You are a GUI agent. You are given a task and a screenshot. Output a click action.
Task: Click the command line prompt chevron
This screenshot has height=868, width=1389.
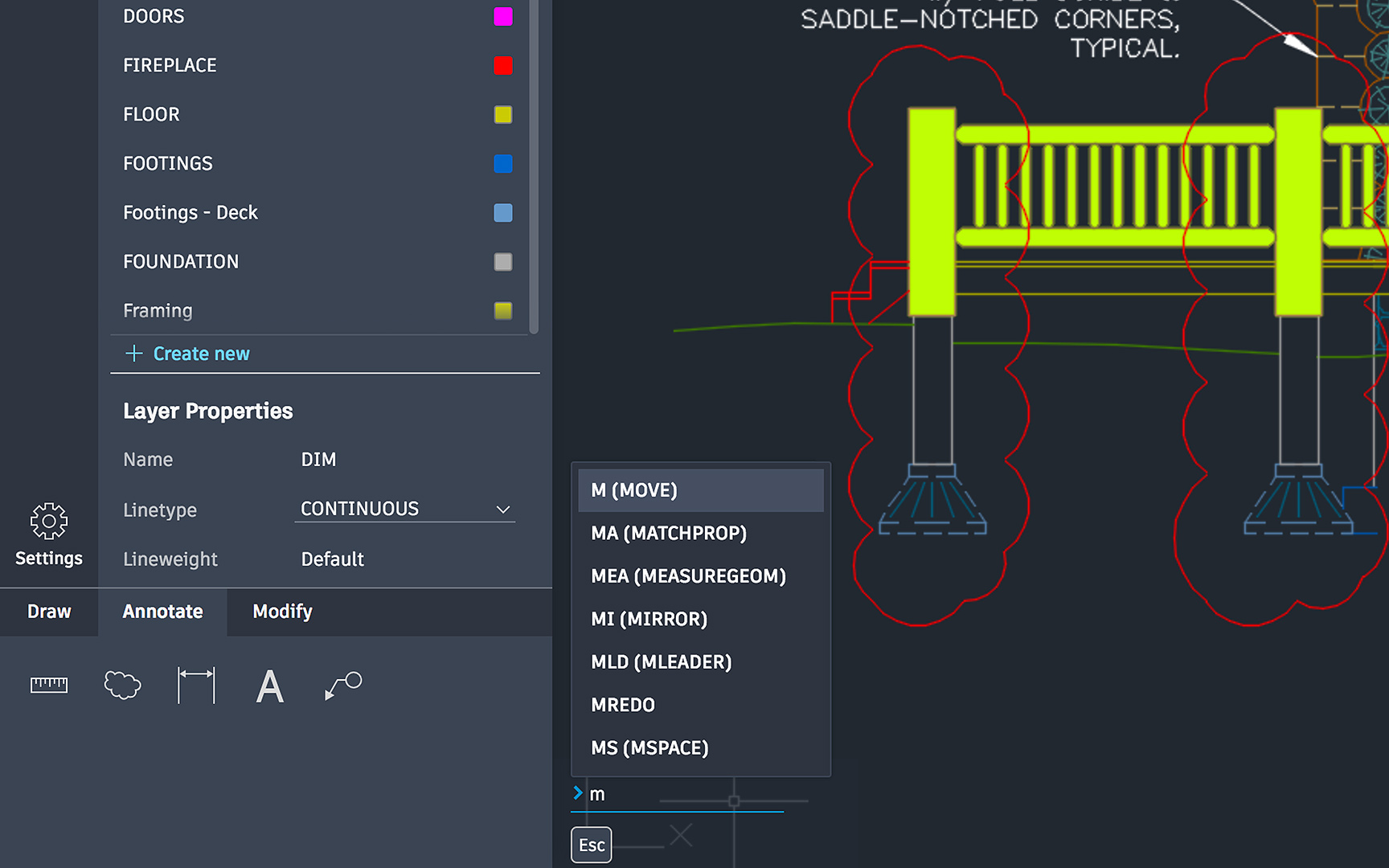[x=577, y=793]
